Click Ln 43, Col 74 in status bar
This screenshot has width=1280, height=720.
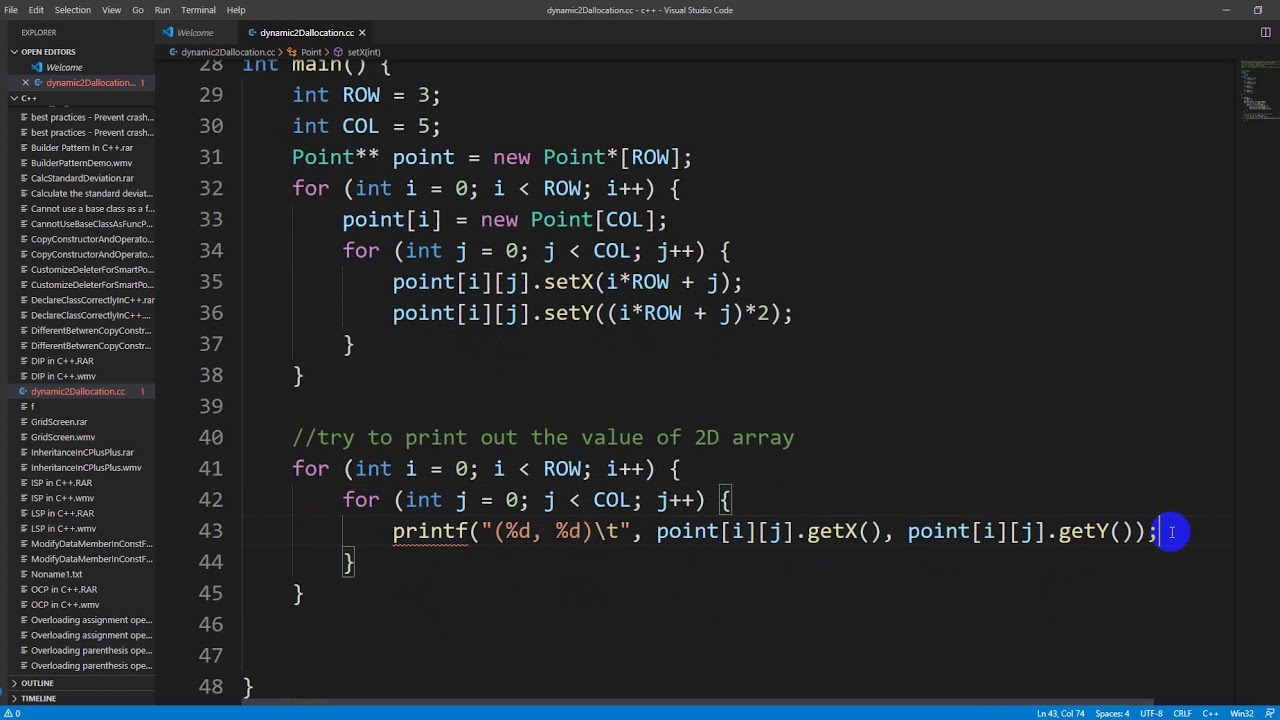tap(1061, 713)
